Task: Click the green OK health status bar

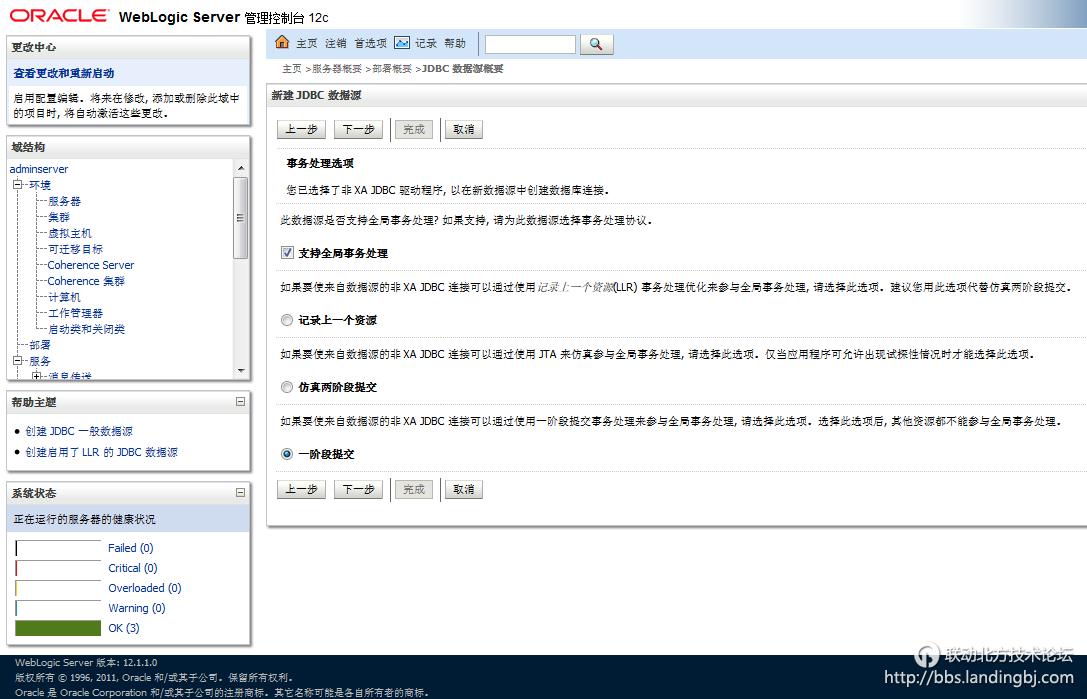Action: (x=57, y=627)
